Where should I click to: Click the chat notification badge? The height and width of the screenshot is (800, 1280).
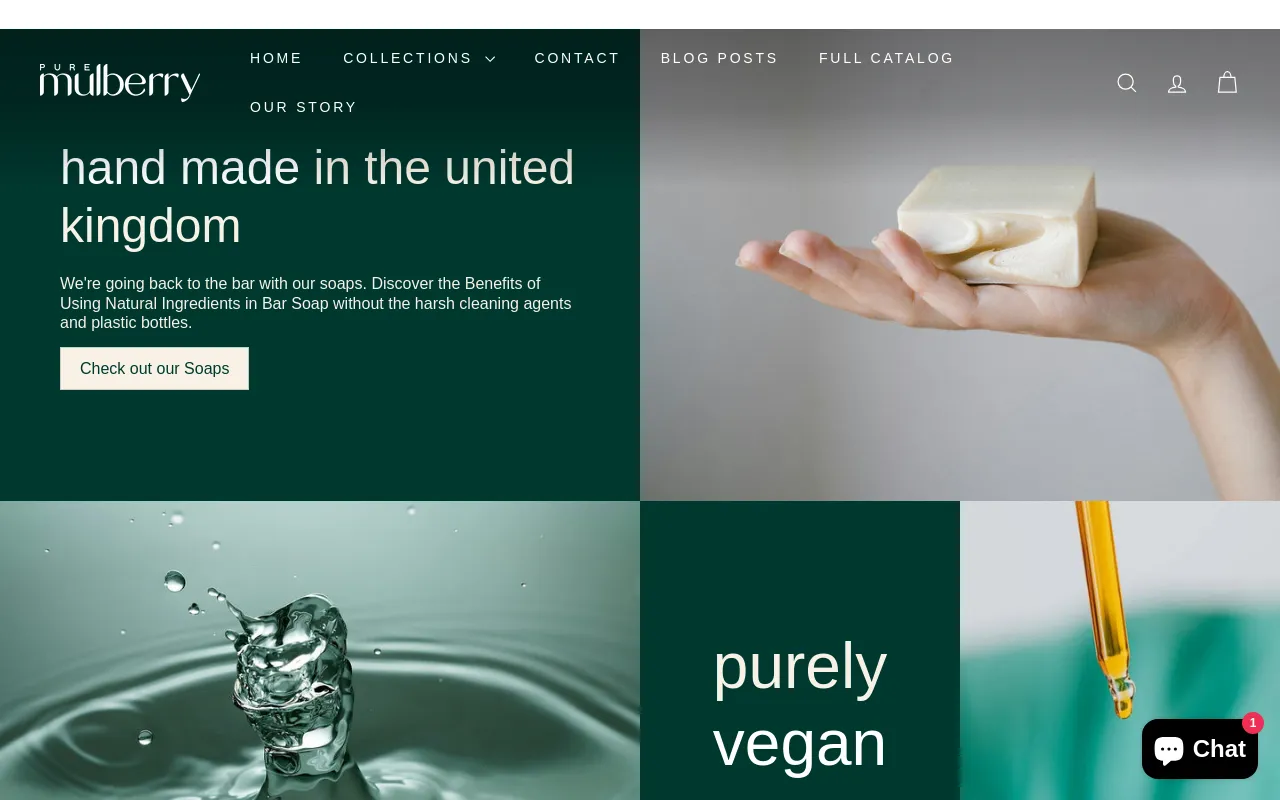(1253, 723)
